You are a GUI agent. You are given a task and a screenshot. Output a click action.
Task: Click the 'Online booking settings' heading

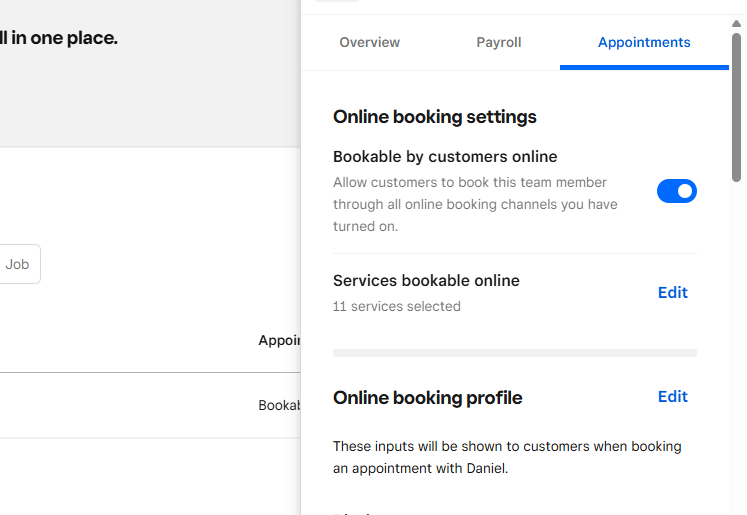coord(434,117)
